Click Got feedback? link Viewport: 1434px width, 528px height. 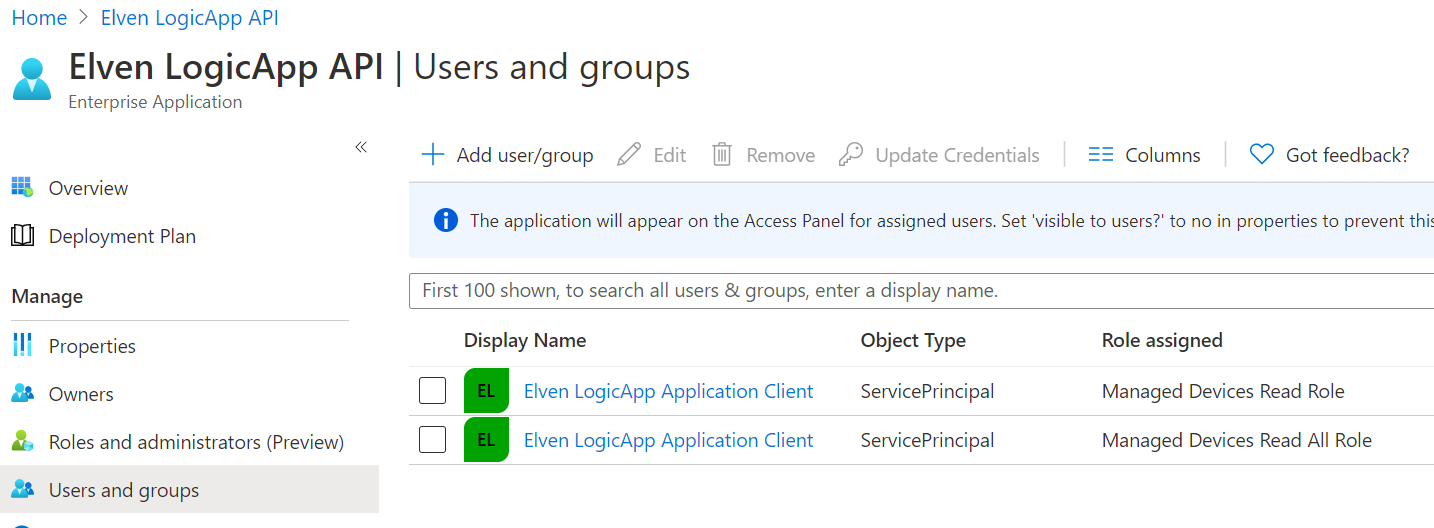(1348, 155)
